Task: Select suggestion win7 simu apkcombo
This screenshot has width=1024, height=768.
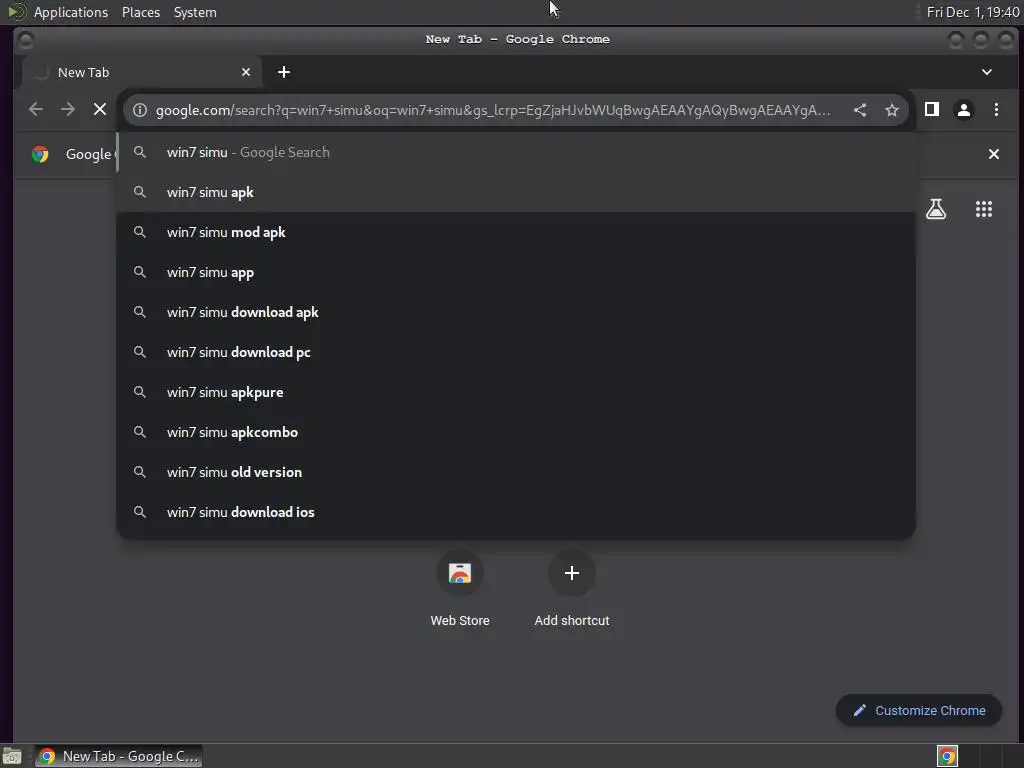Action: tap(516, 432)
